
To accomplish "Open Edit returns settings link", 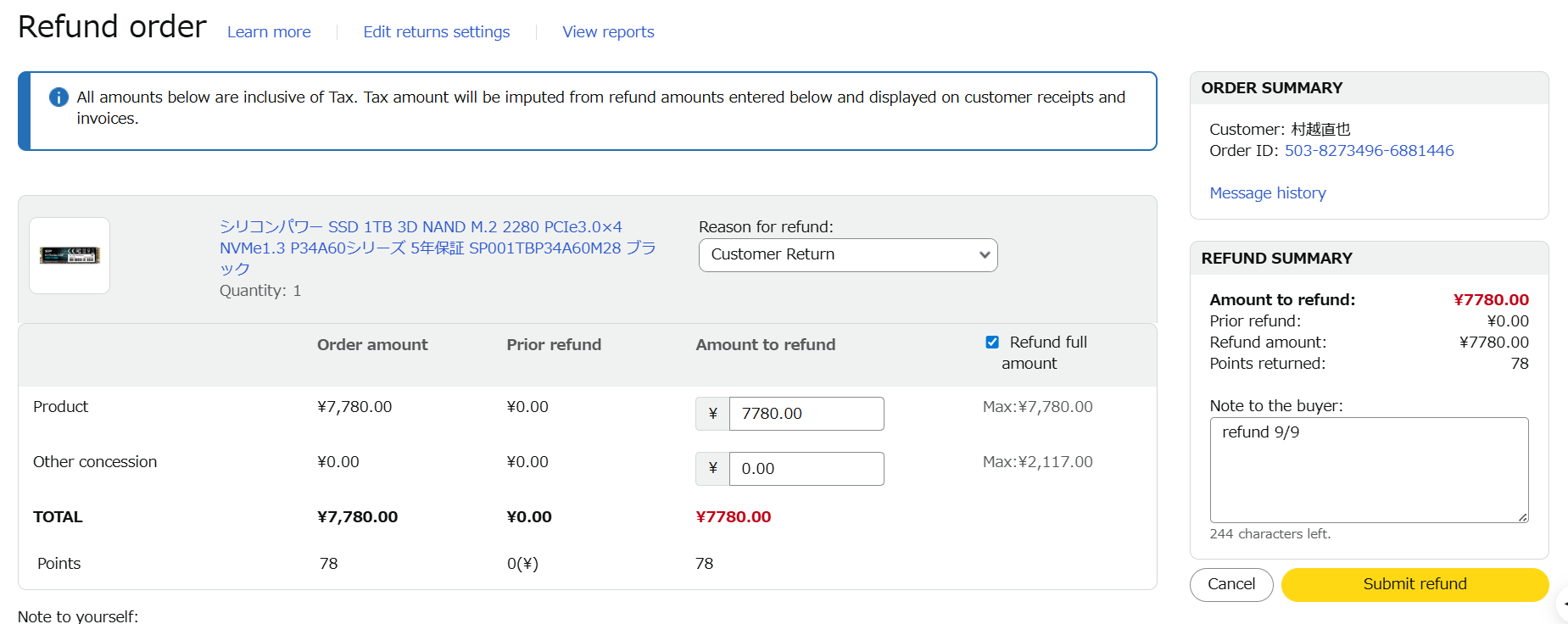I will [436, 32].
